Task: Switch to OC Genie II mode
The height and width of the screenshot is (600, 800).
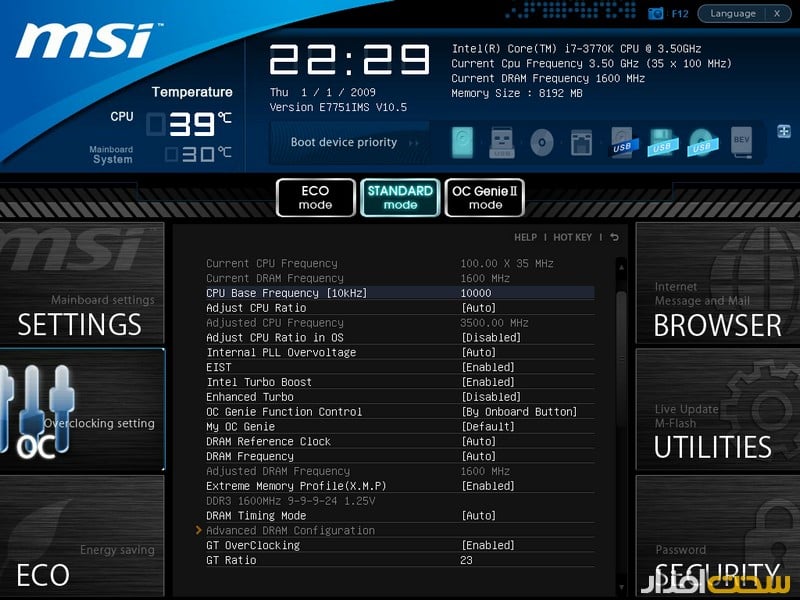Action: tap(485, 197)
